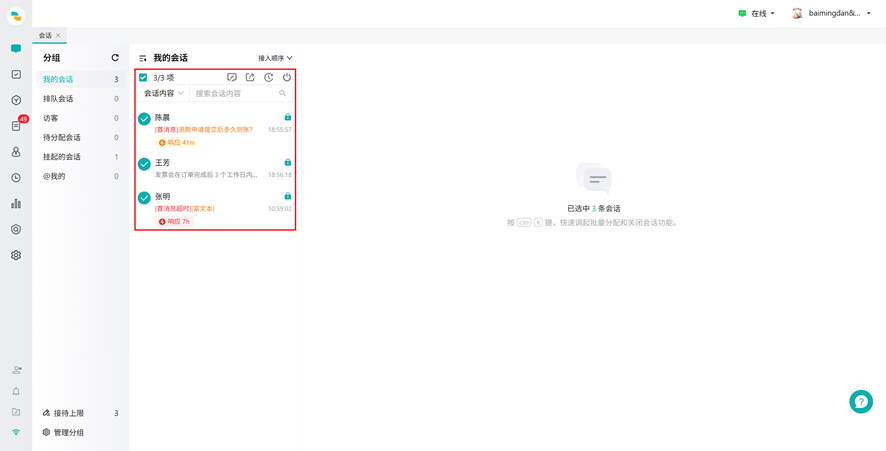The height and width of the screenshot is (451, 886).
Task: Open the settings gear sidebar icon
Action: click(x=16, y=255)
